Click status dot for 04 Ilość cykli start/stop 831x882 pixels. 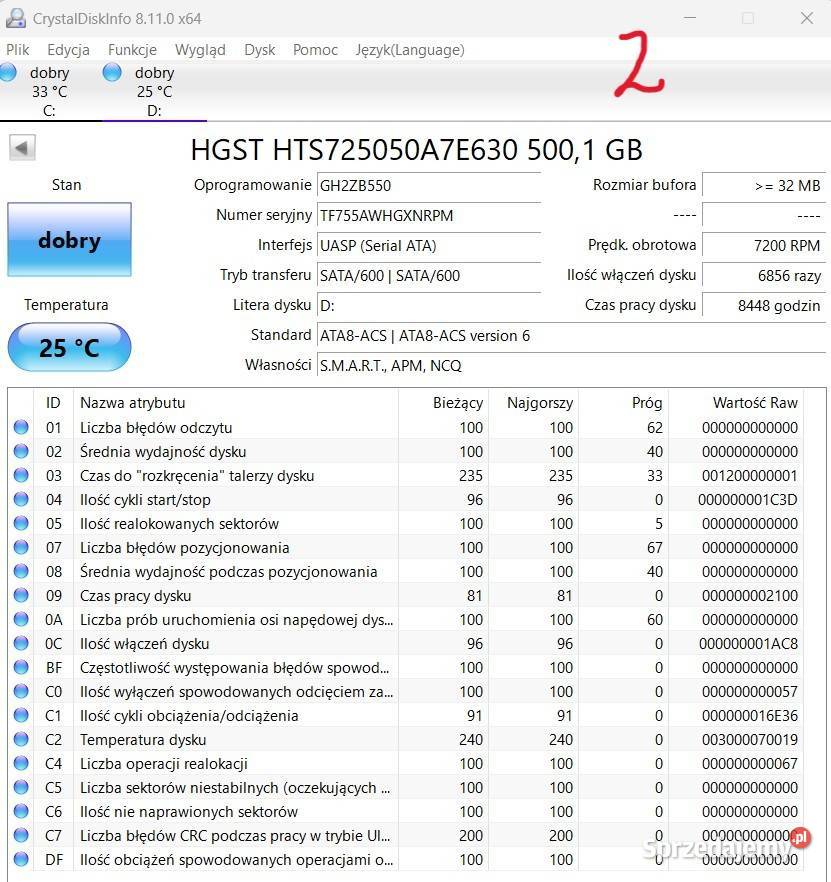click(x=21, y=499)
